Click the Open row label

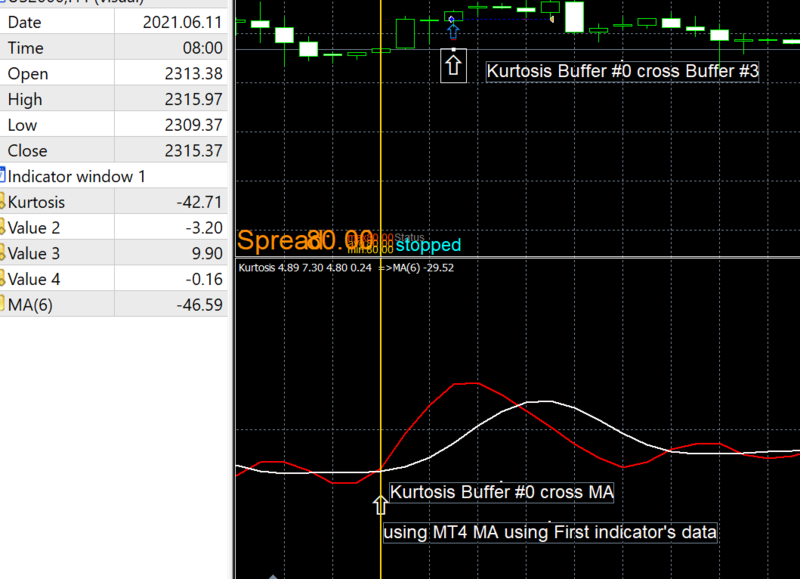tap(28, 74)
